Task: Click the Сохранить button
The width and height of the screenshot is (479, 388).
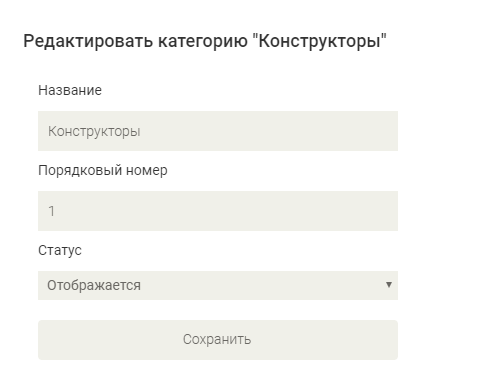Action: 218,340
